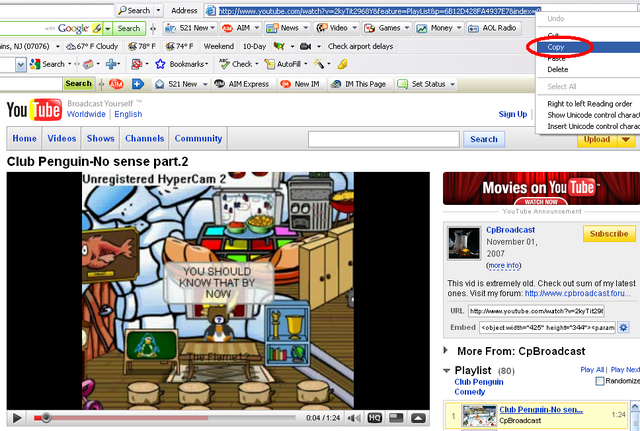Open the Upload button dropdown arrow
The width and height of the screenshot is (640, 431).
pos(626,140)
